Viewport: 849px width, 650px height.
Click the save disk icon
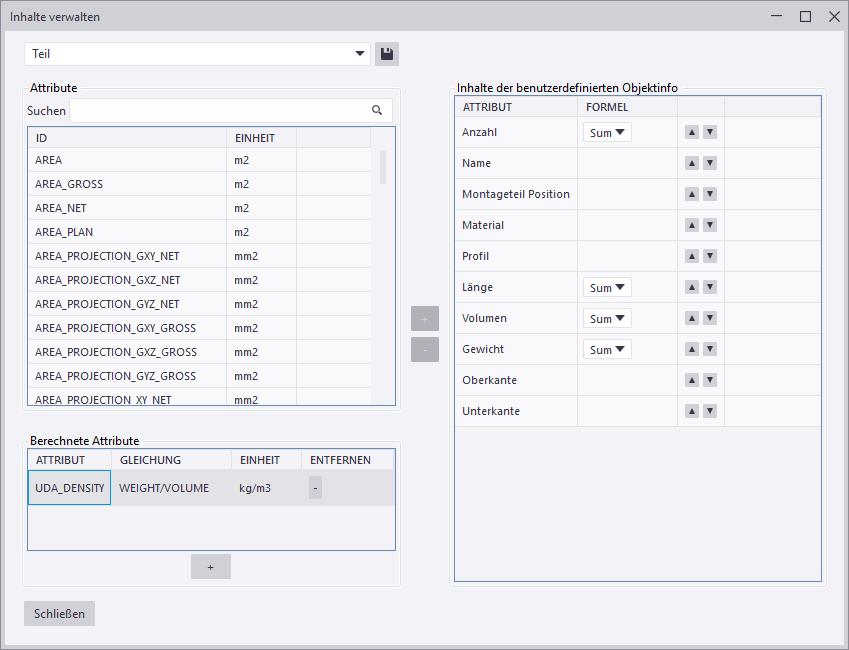387,54
